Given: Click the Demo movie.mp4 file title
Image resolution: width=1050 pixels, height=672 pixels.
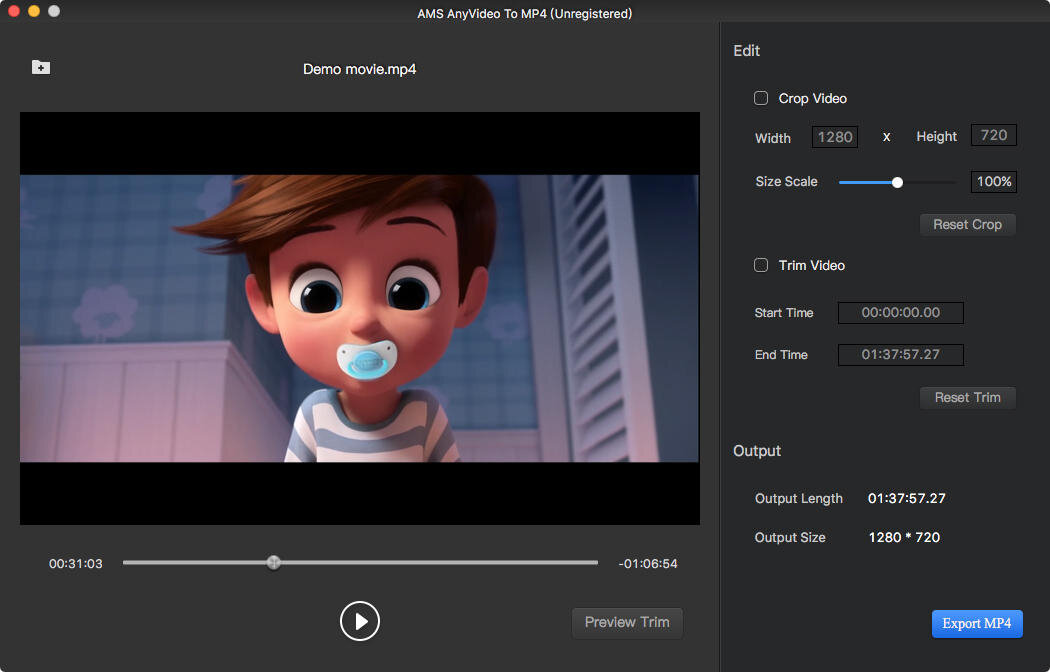Looking at the screenshot, I should [360, 69].
